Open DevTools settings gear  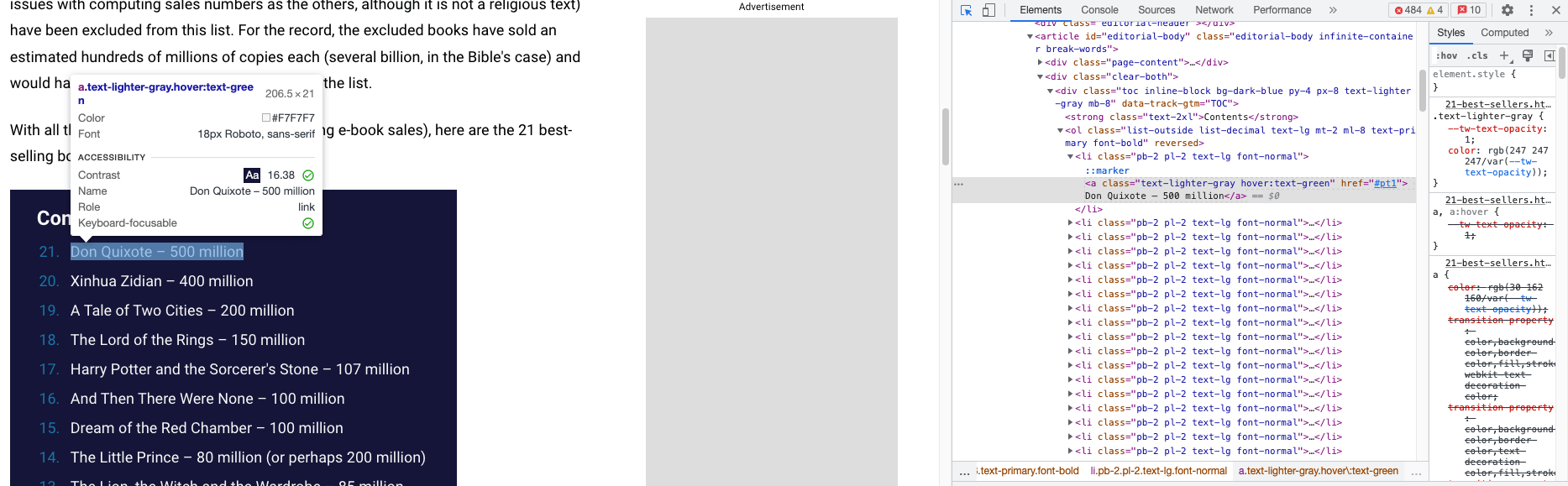click(1508, 10)
